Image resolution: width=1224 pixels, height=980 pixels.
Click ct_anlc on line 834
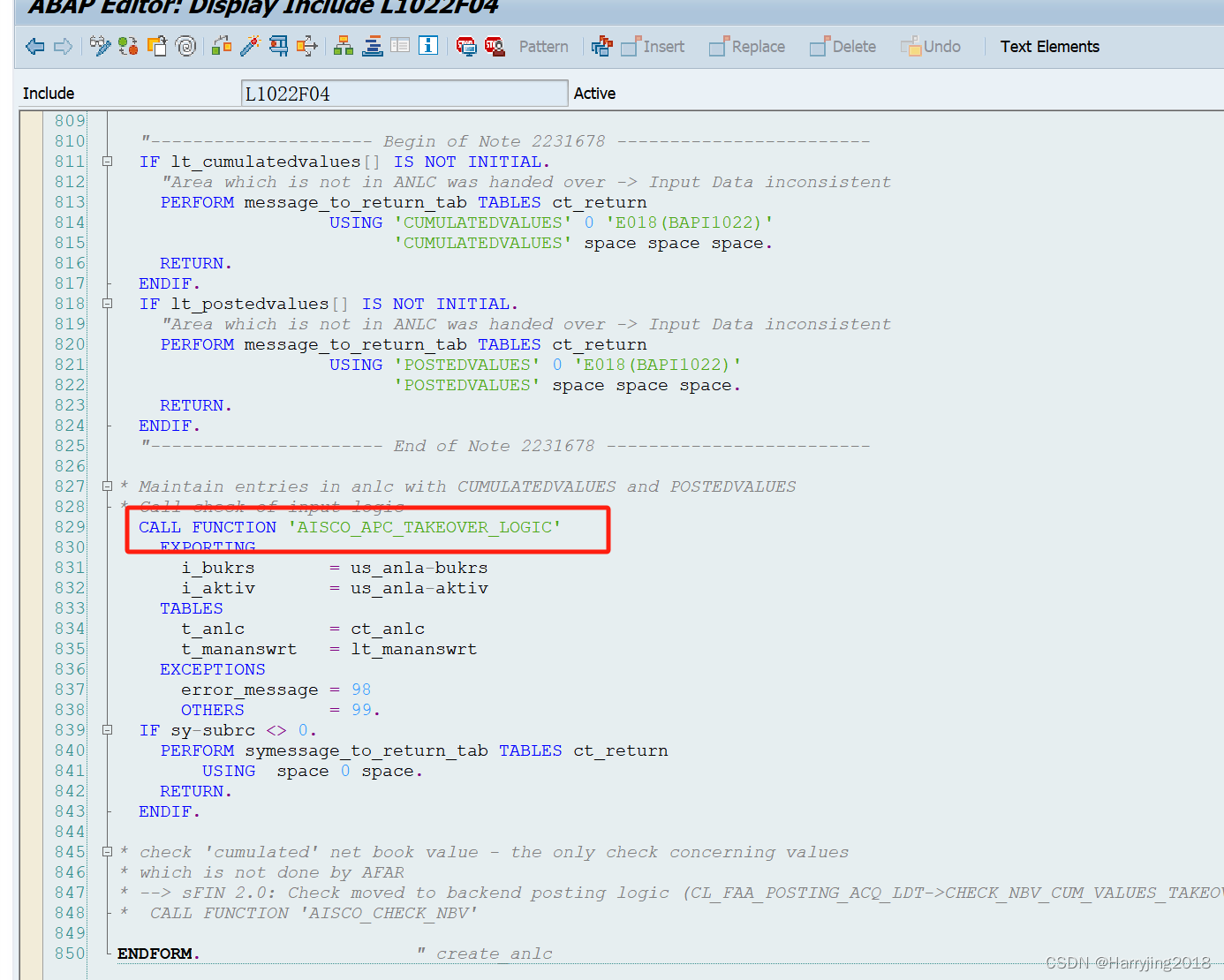[x=388, y=629]
